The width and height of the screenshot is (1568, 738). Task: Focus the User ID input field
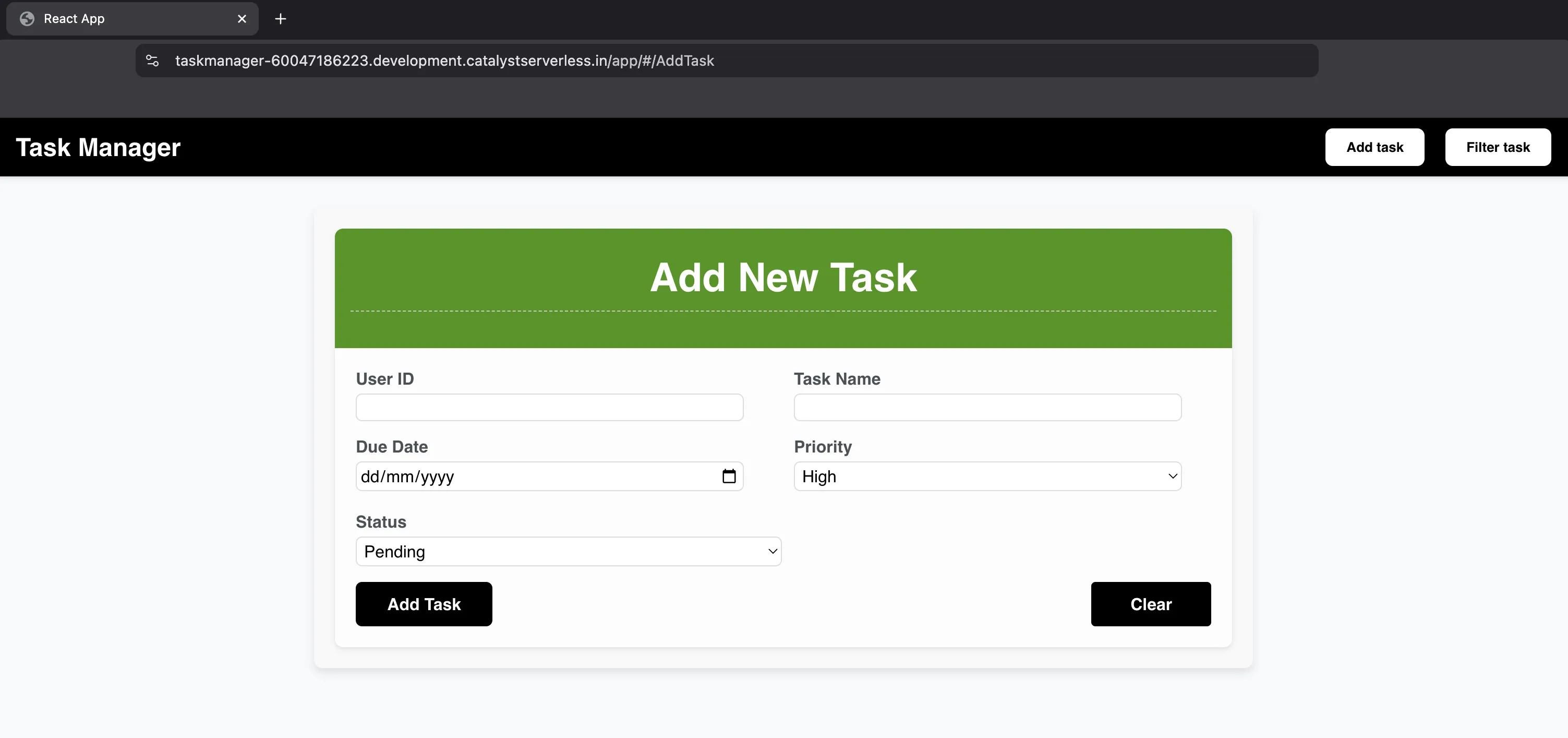tap(549, 407)
